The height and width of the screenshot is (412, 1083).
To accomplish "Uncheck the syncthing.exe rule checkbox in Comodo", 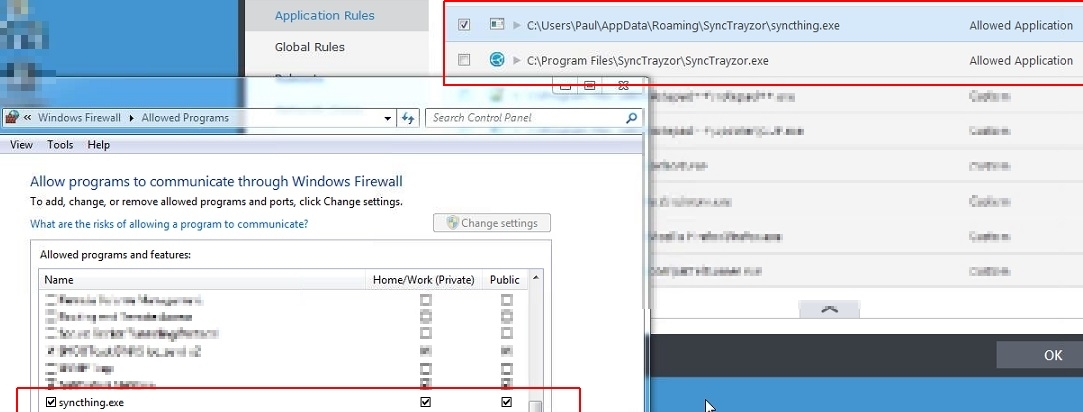I will pos(464,25).
